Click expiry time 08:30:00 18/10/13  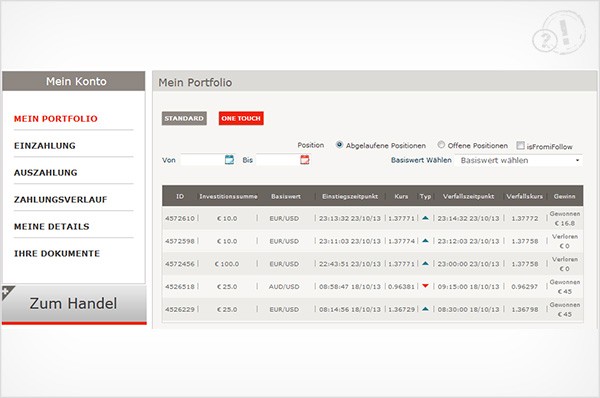coord(468,309)
